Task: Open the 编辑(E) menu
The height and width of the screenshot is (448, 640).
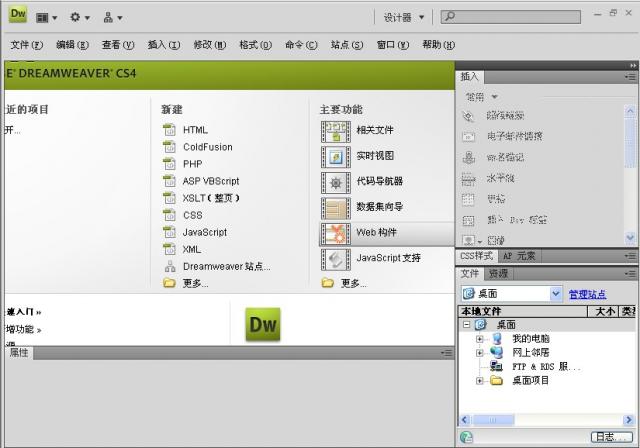Action: click(72, 45)
